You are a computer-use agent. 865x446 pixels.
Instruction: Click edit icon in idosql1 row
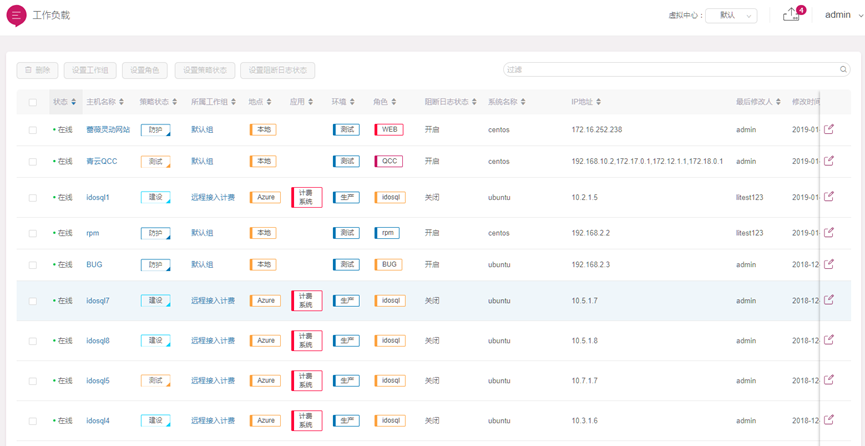829,197
